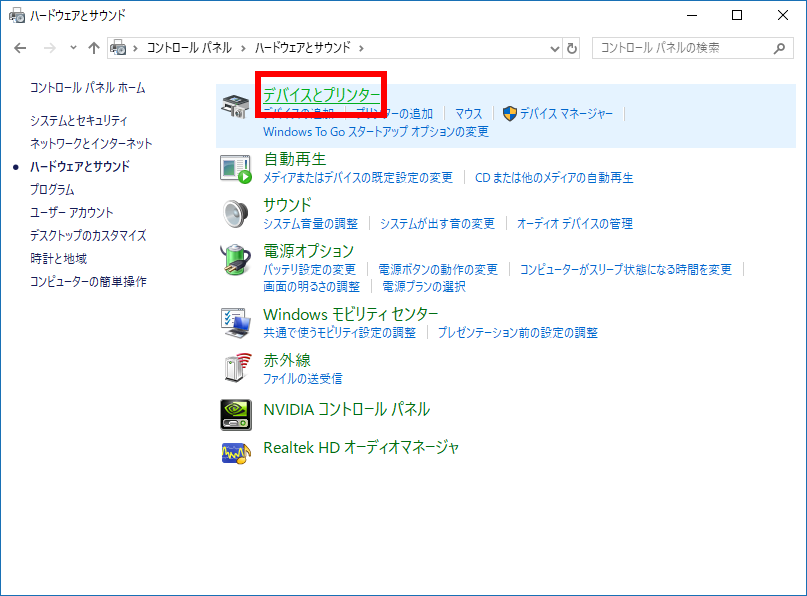
Task: Open 自動再生 heading link
Action: point(295,159)
